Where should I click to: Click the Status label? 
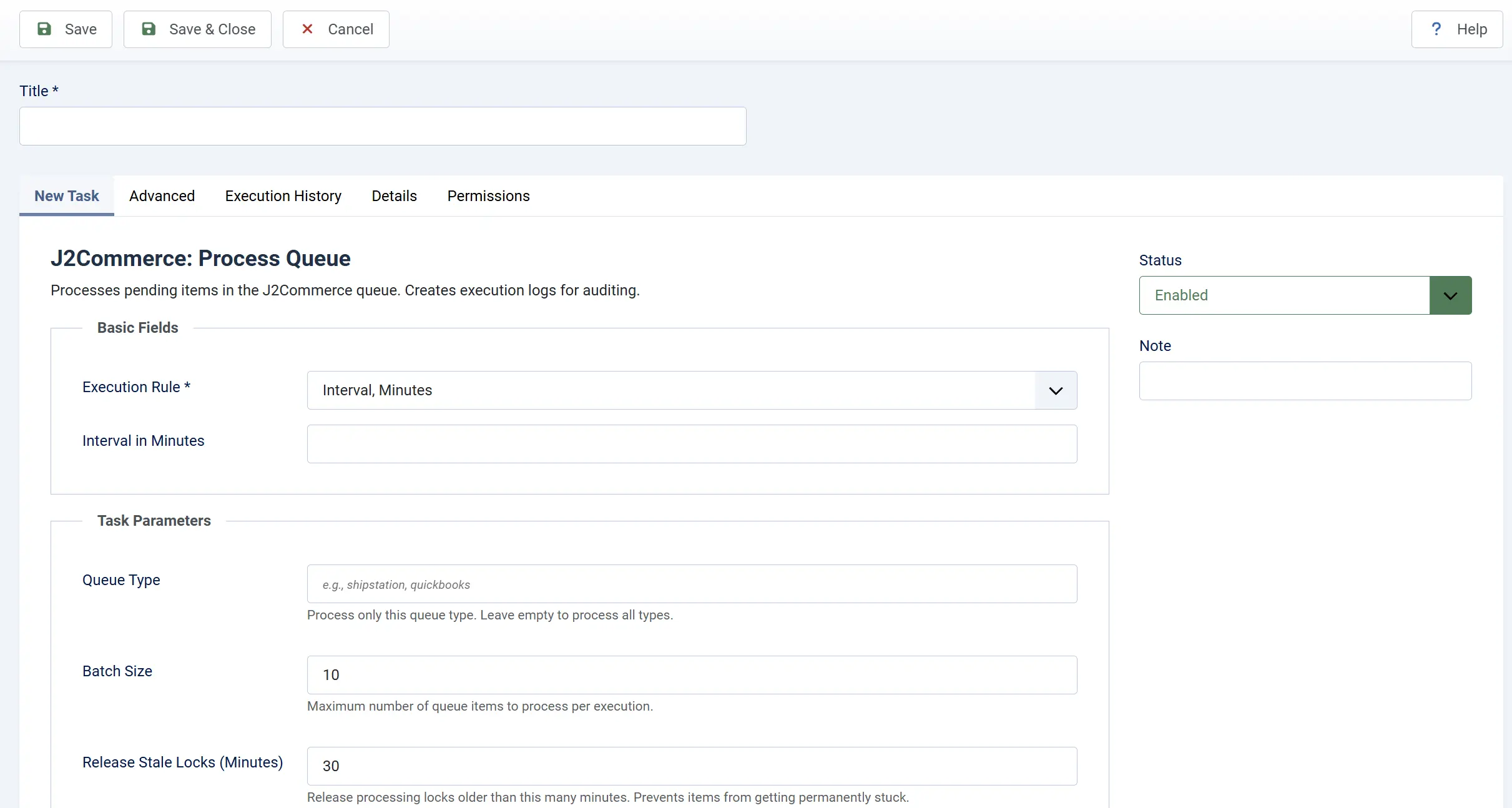pos(1161,260)
